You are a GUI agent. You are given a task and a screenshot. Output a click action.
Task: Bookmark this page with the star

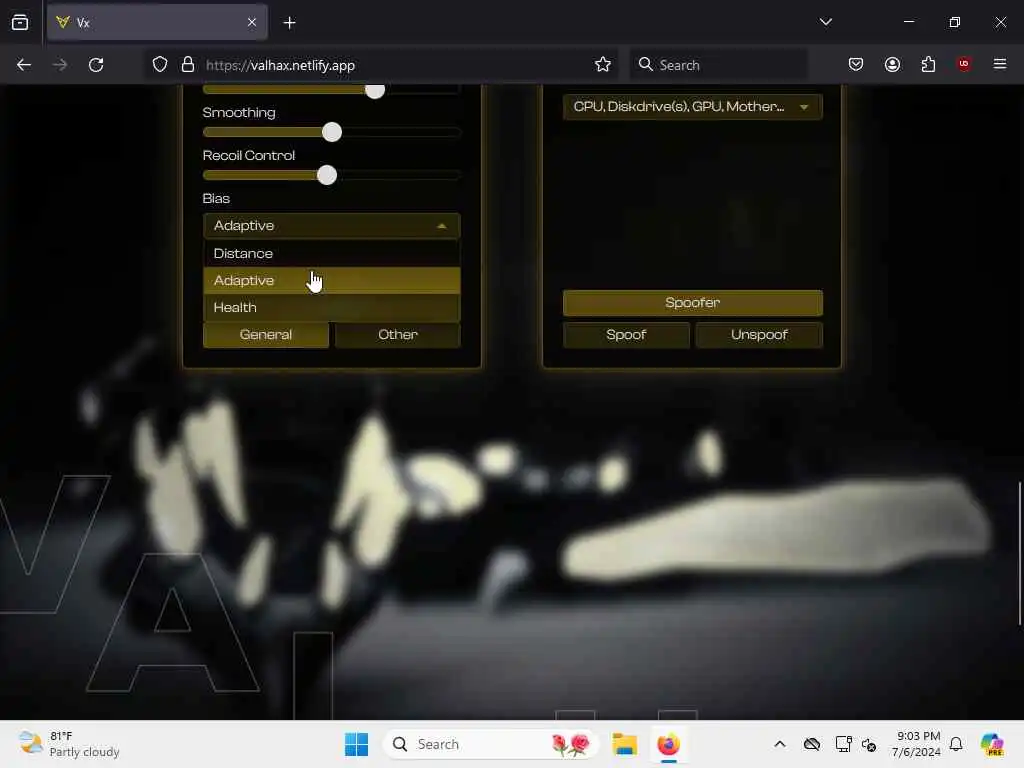coord(603,65)
